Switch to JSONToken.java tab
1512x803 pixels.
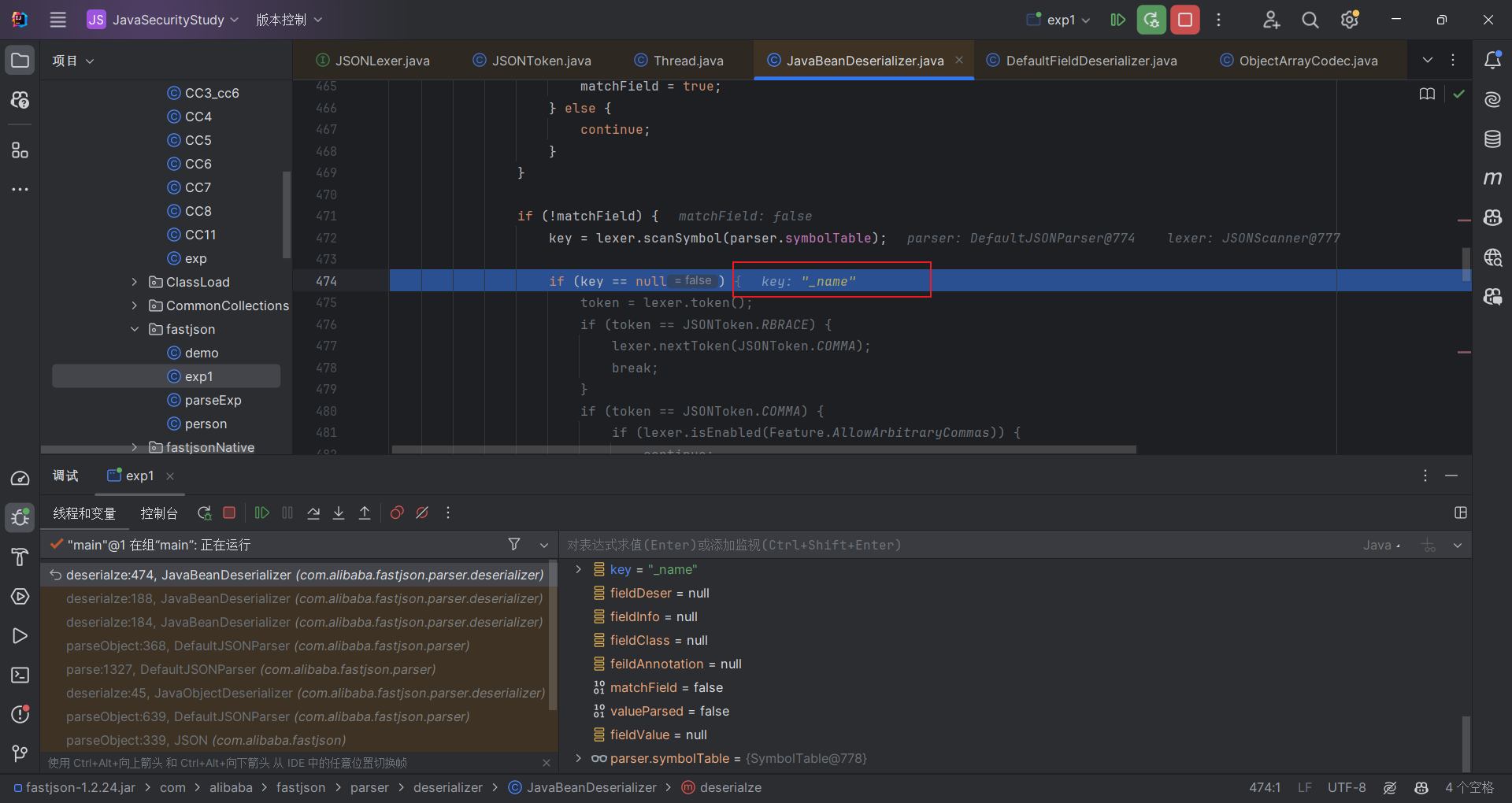click(532, 61)
